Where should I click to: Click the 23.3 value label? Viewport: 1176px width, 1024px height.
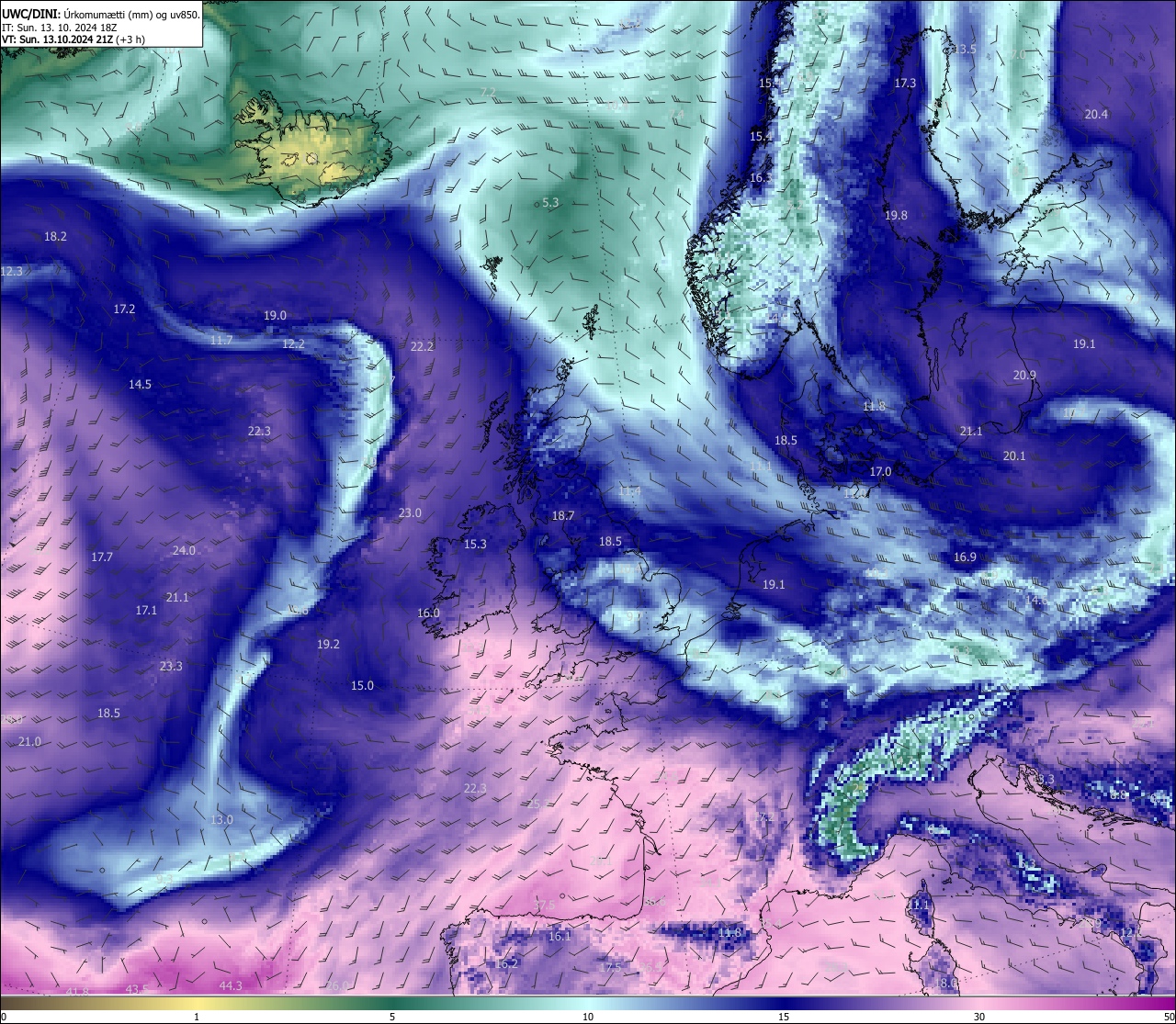click(x=171, y=667)
